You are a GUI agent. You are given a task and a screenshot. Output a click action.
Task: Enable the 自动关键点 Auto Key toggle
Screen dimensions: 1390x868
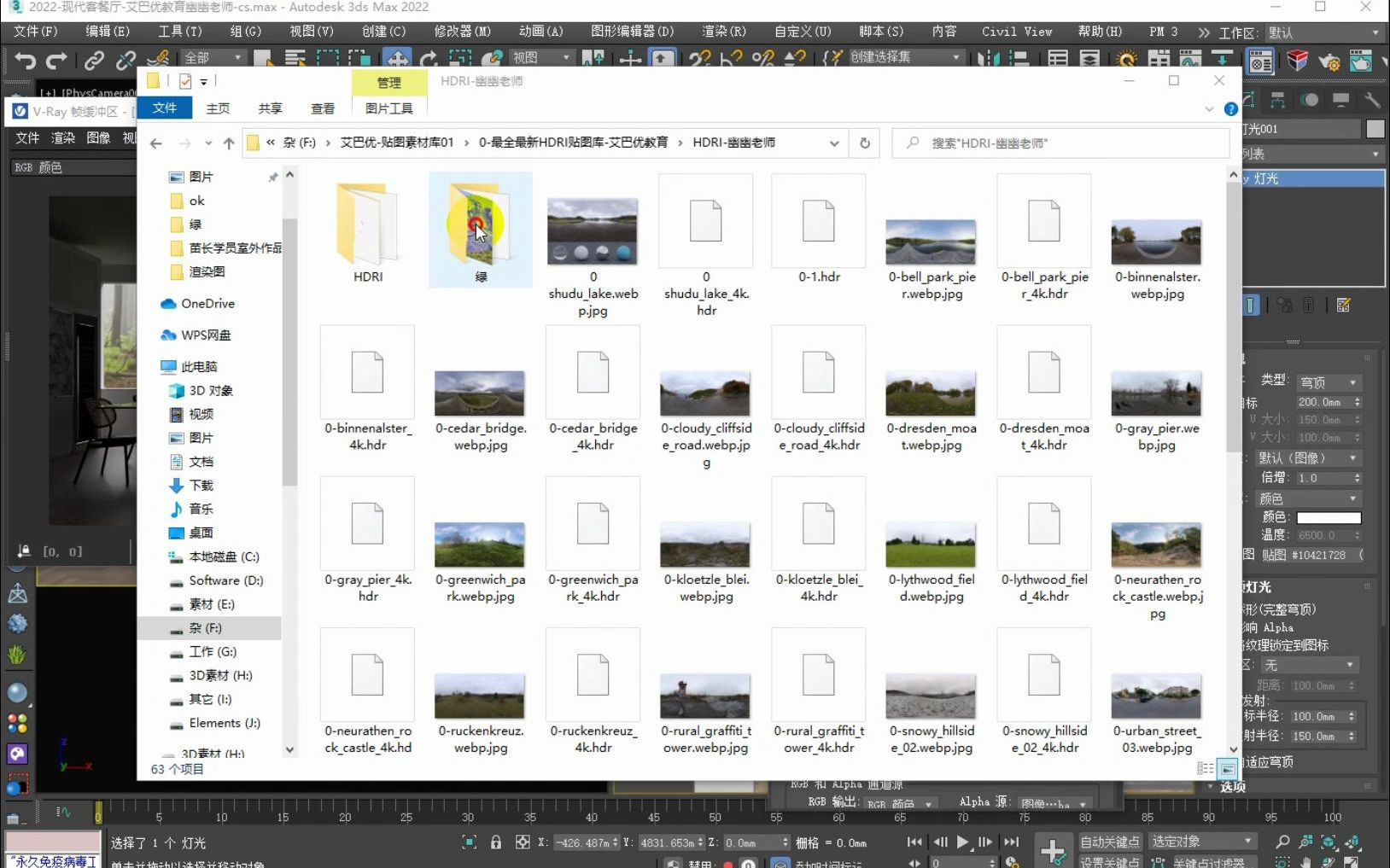[1110, 841]
